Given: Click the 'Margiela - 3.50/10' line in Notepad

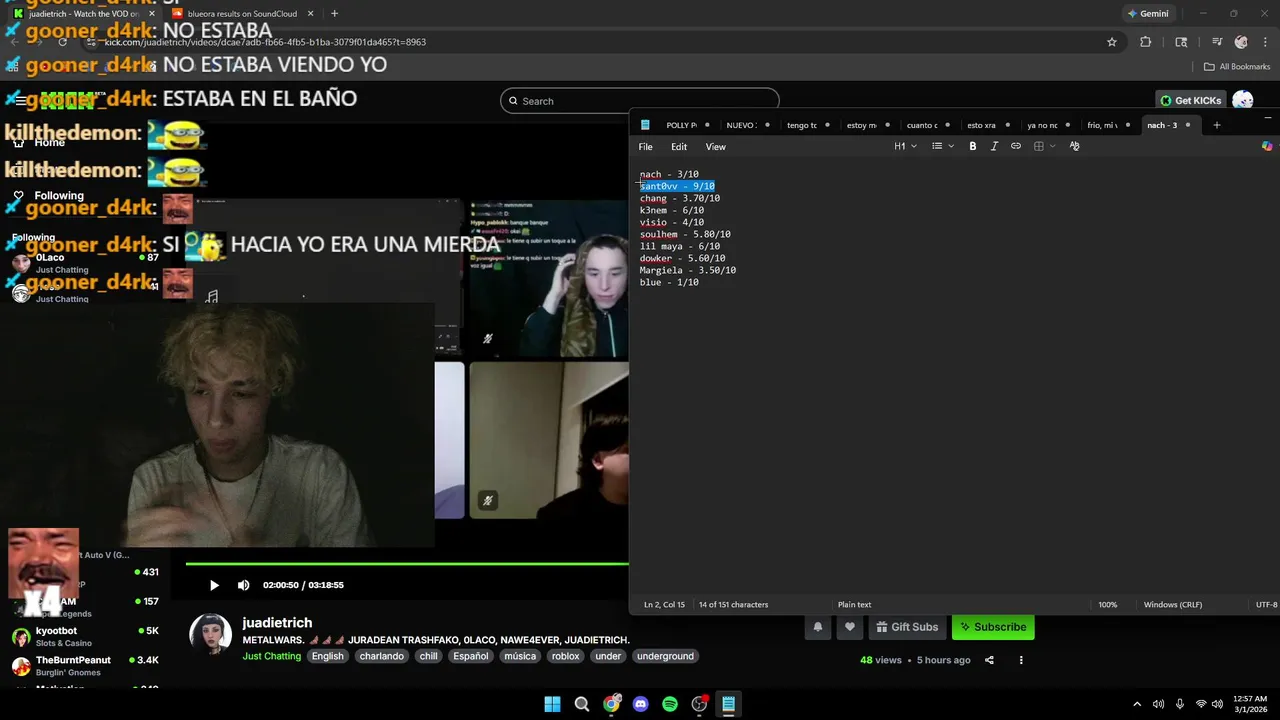Looking at the screenshot, I should (x=688, y=270).
